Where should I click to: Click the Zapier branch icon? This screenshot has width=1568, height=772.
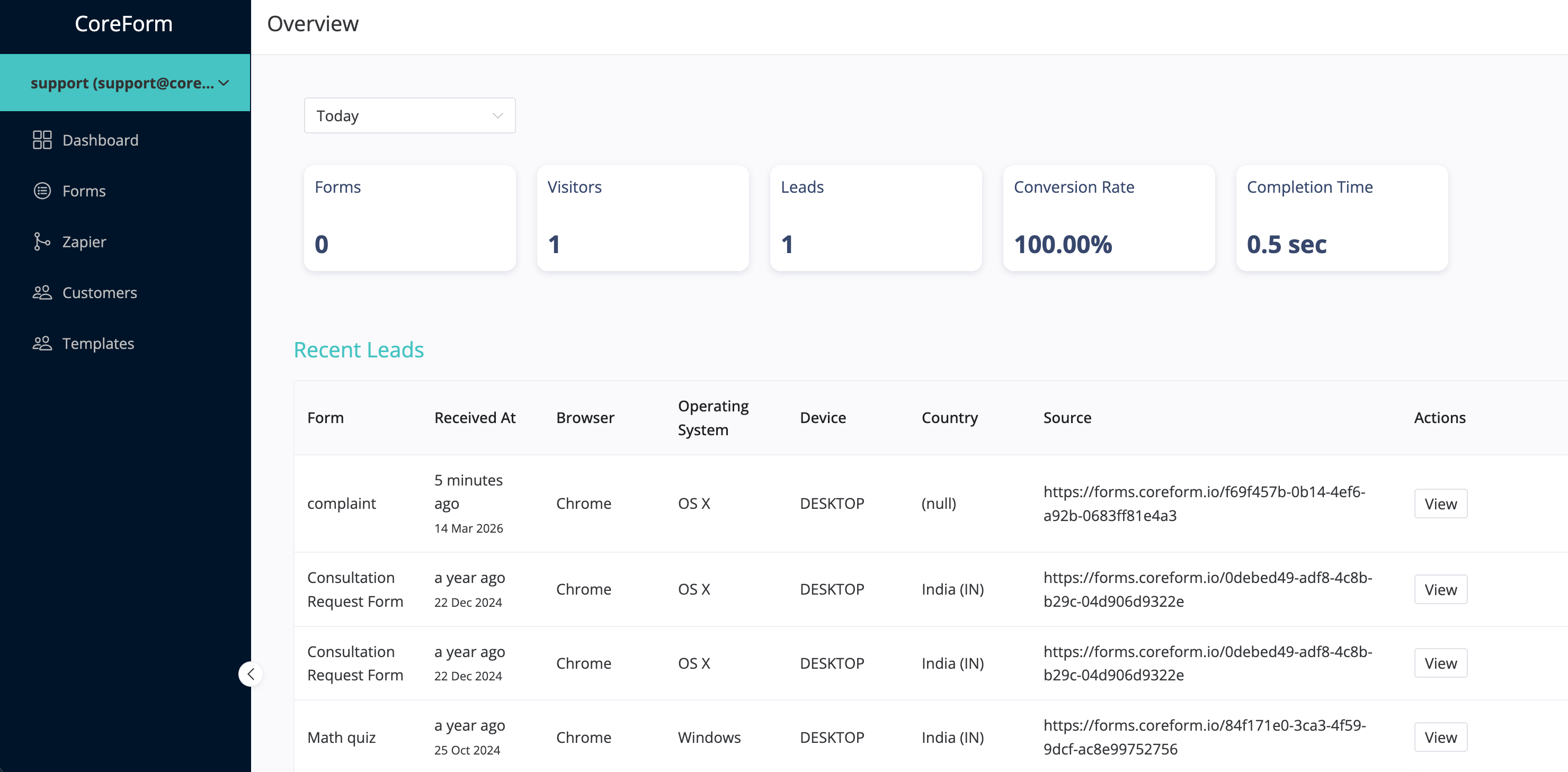click(x=41, y=241)
